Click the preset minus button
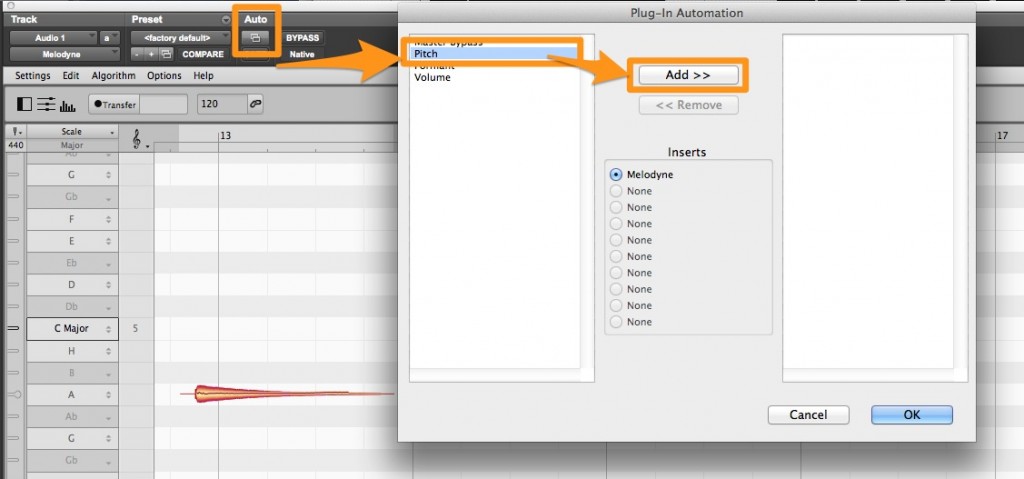This screenshot has height=479, width=1024. (136, 54)
